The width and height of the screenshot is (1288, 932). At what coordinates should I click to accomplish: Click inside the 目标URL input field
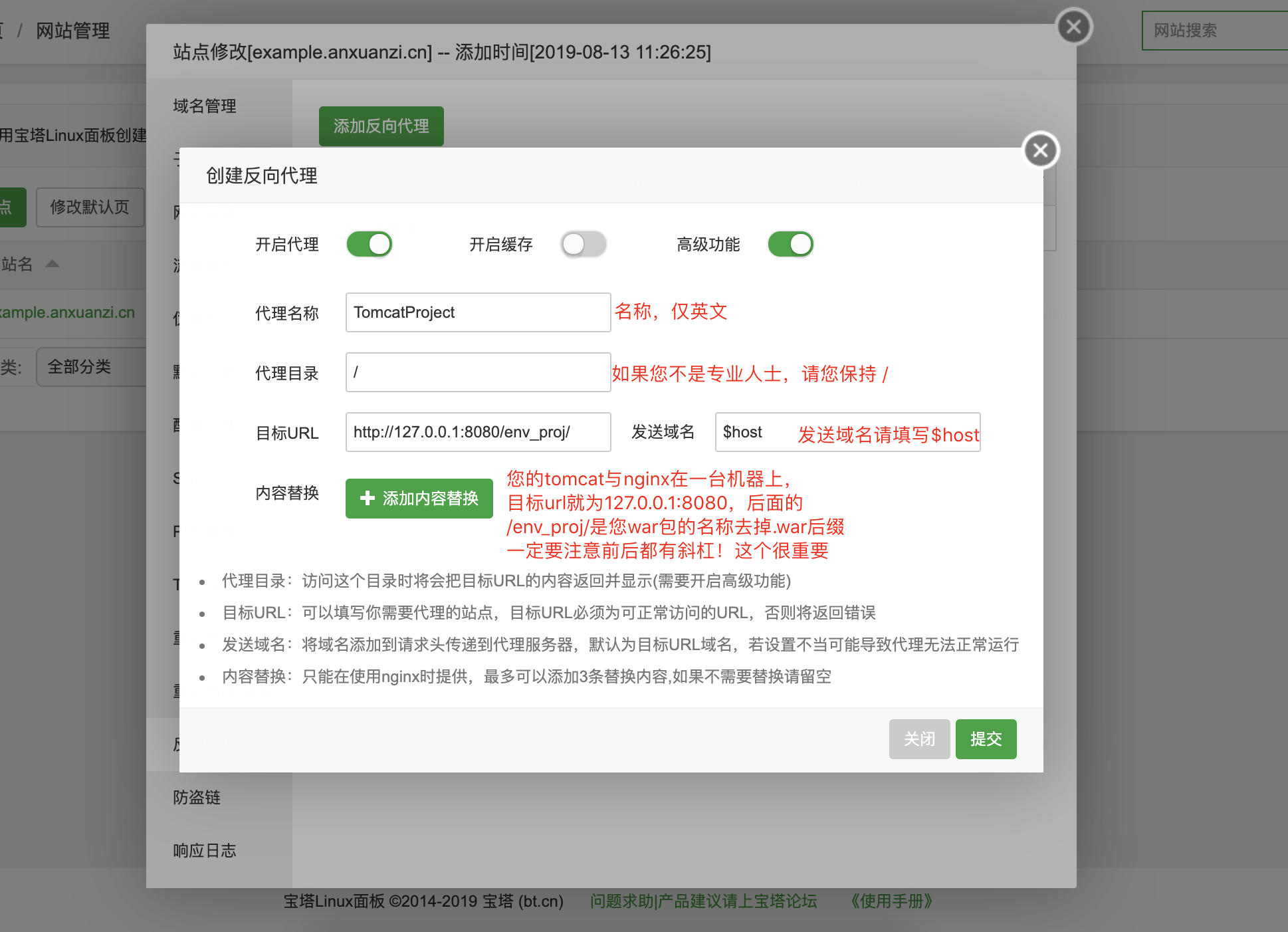point(477,432)
